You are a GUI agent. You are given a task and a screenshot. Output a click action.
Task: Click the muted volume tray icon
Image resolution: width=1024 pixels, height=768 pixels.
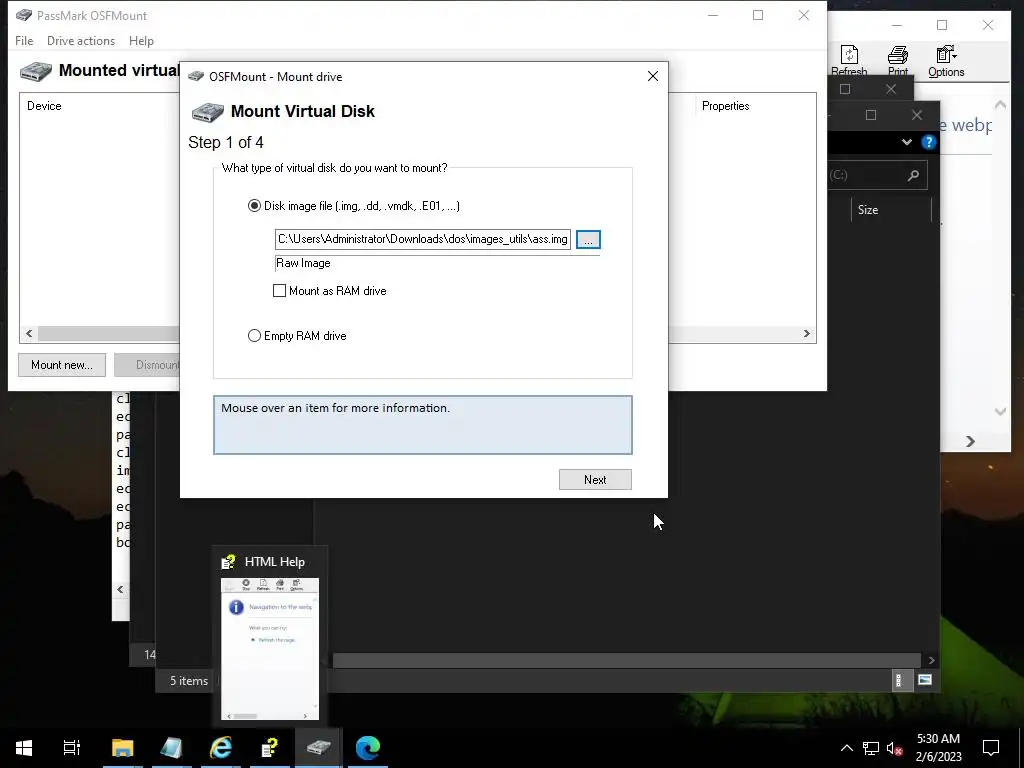click(894, 748)
